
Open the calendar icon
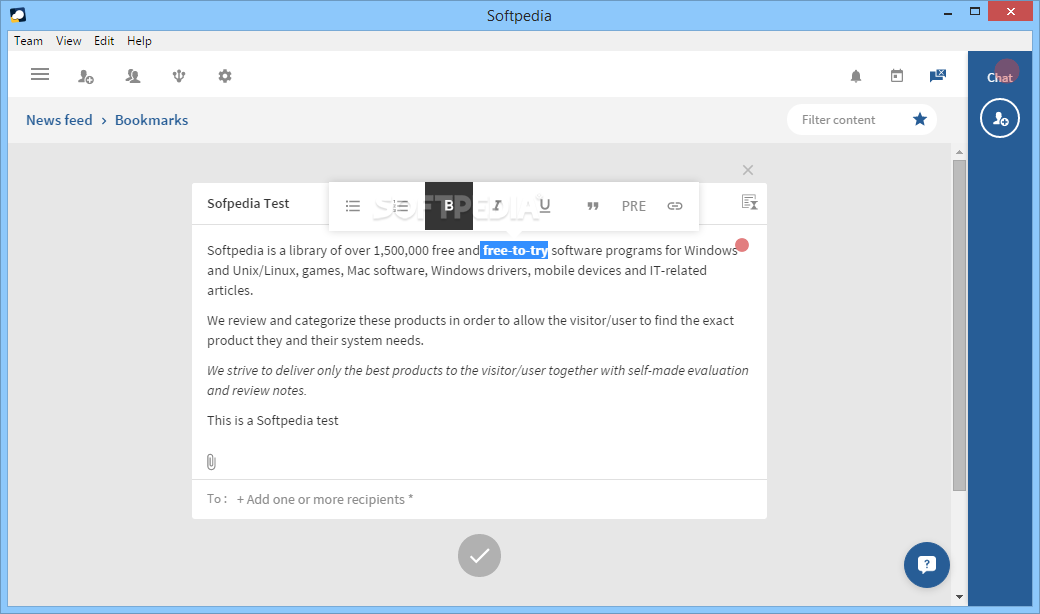tap(897, 76)
